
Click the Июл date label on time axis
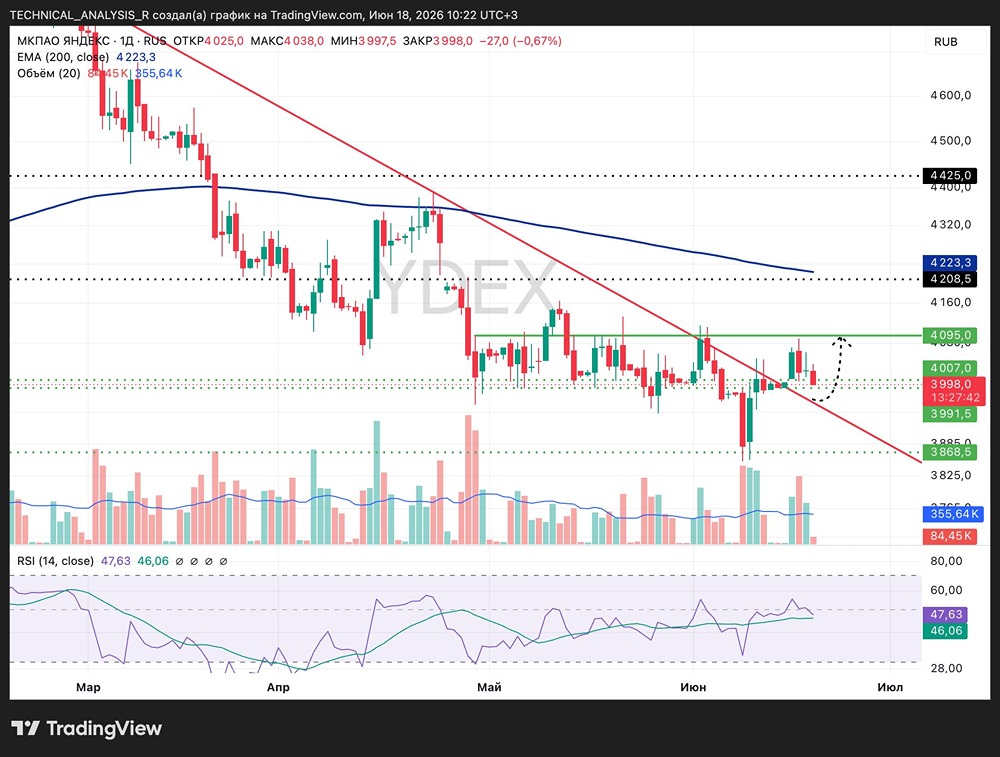pyautogui.click(x=890, y=687)
